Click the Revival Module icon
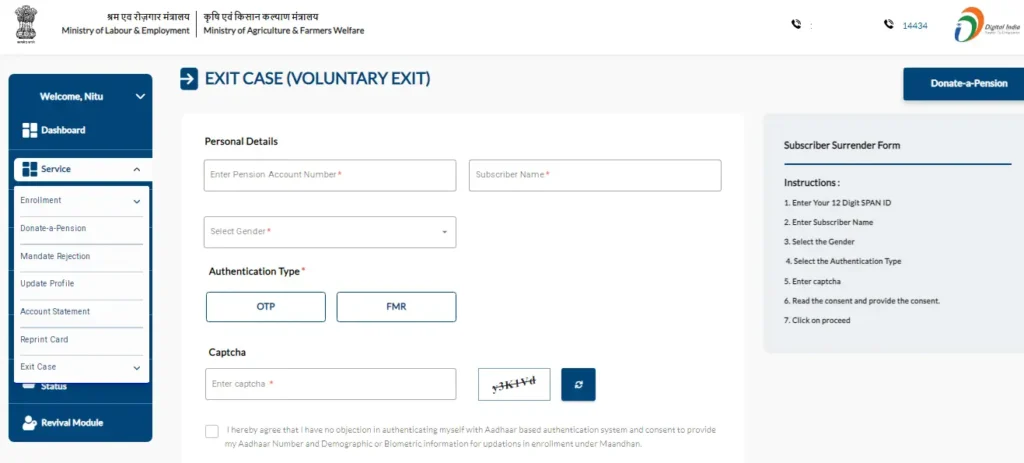Screen dimensions: 1024x463 pos(29,422)
